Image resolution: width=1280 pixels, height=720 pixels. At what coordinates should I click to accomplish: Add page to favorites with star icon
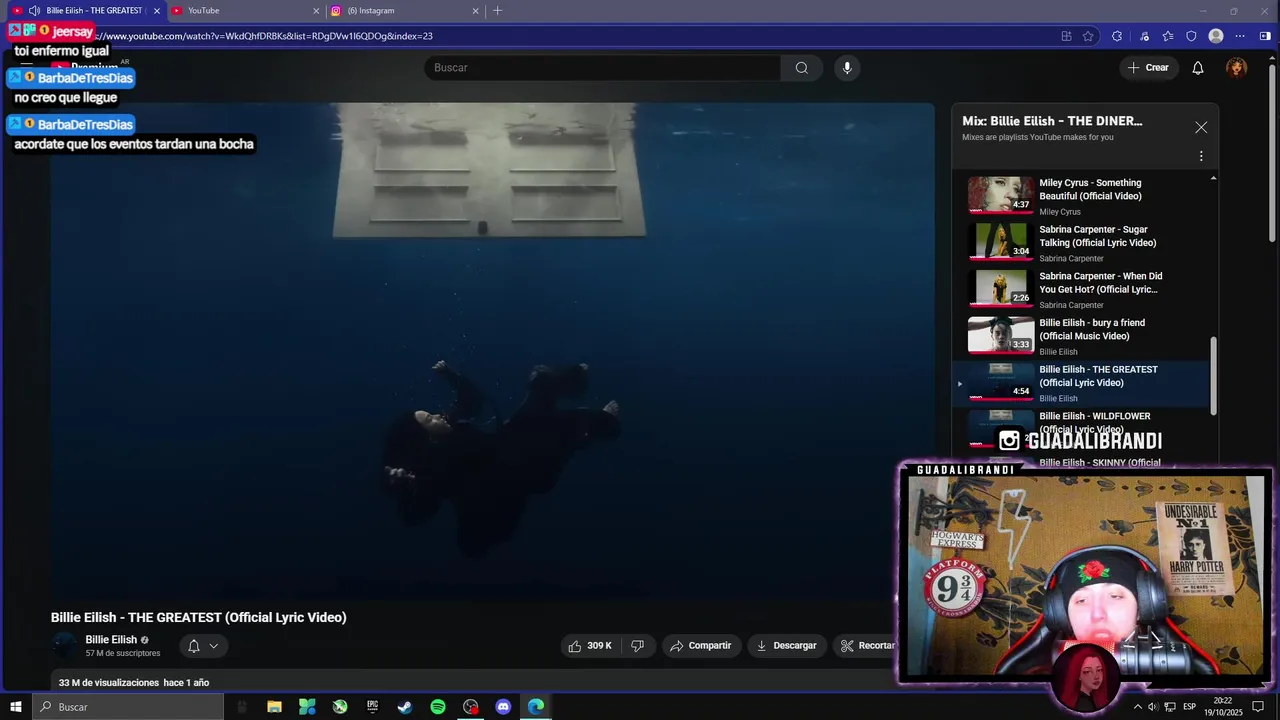click(1088, 36)
